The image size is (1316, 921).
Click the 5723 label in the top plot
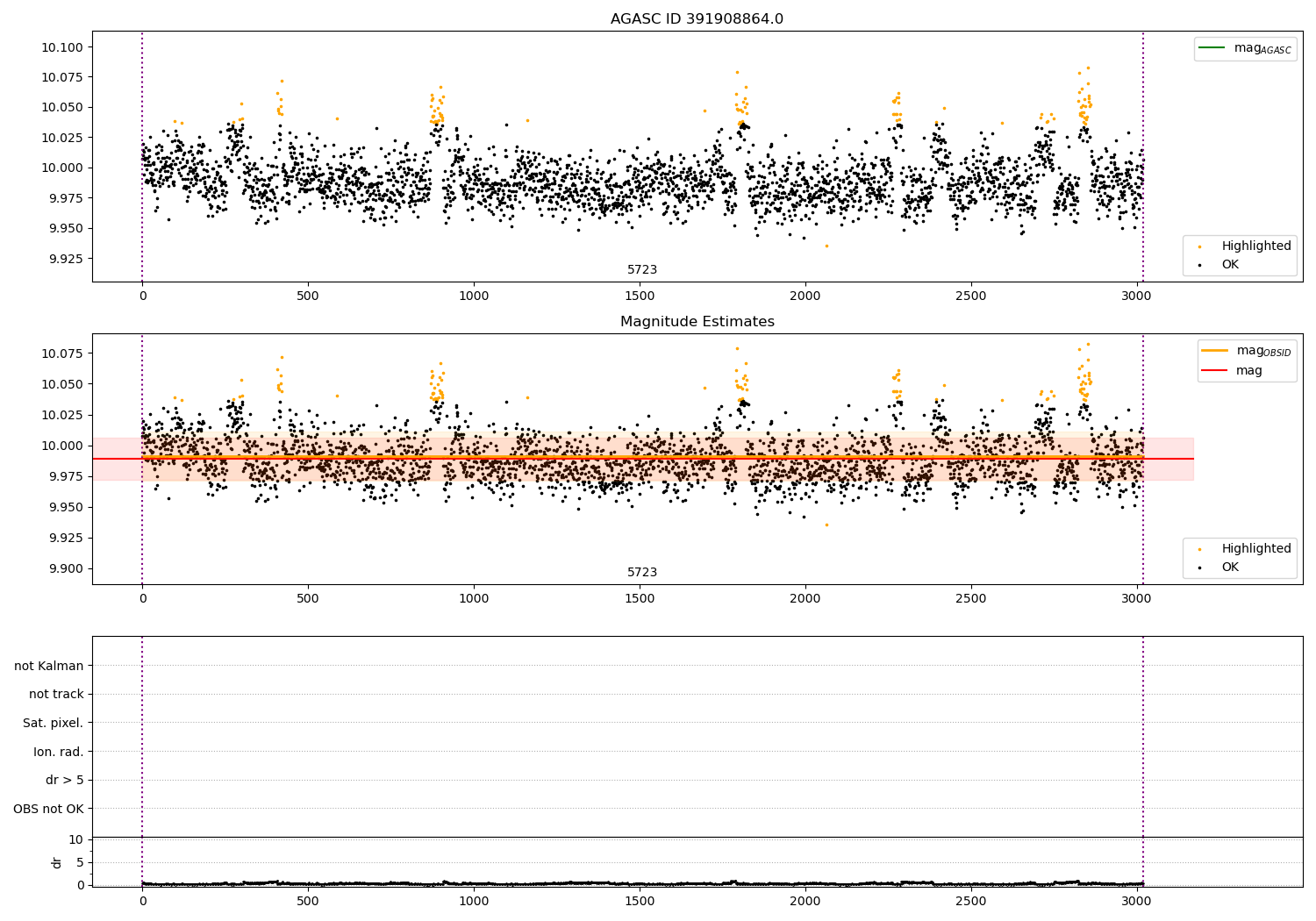tap(641, 269)
